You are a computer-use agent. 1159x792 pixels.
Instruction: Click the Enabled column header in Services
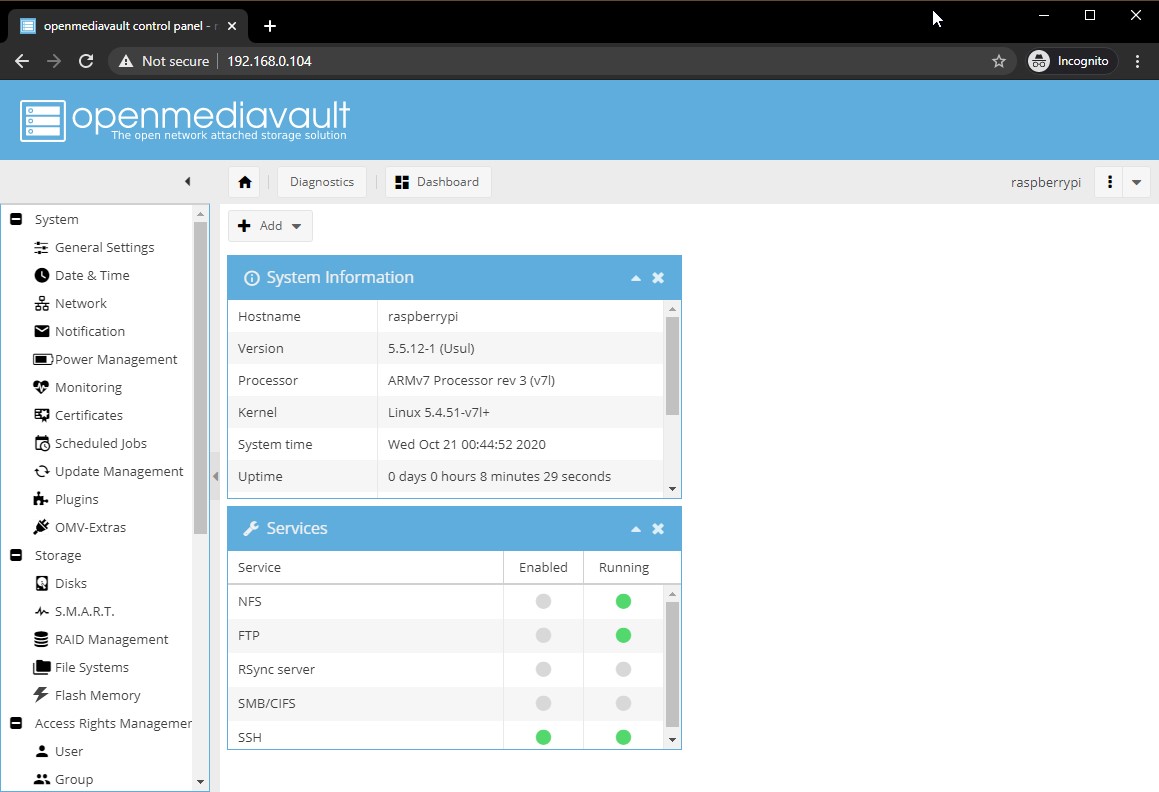pyautogui.click(x=543, y=567)
